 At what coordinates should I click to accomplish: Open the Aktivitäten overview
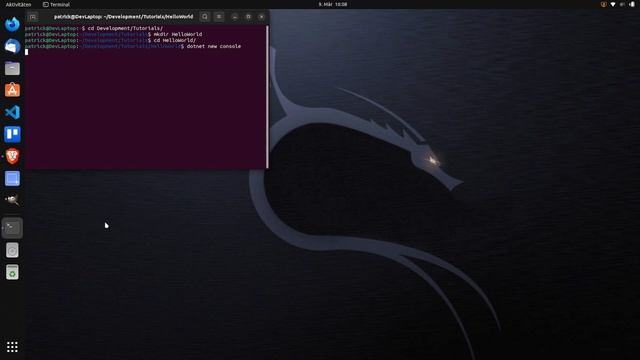(x=18, y=4)
